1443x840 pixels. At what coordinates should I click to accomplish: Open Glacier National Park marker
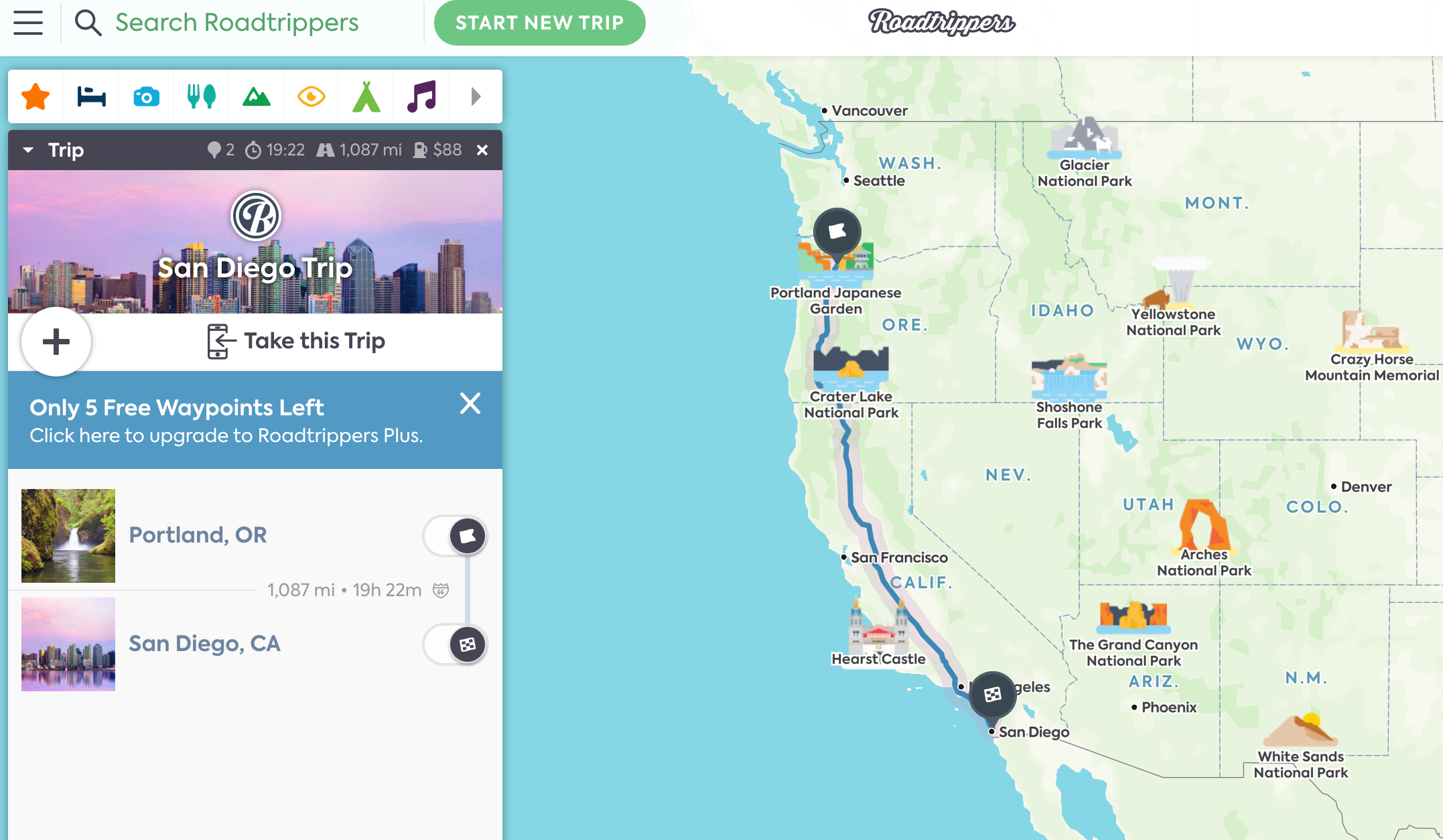[1085, 153]
